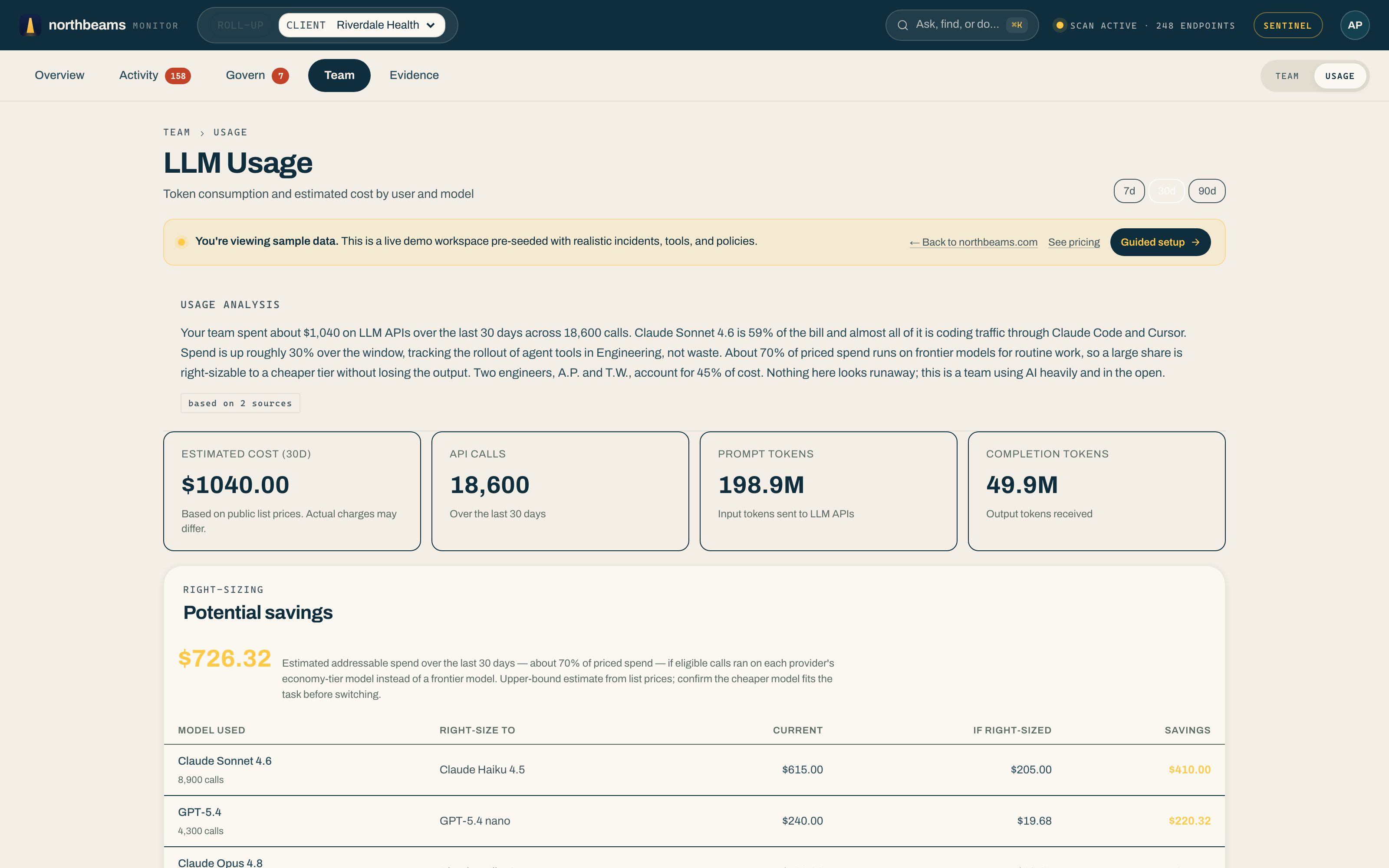The image size is (1389, 868).
Task: Click the arrow icon in Guided setup
Action: [1195, 242]
